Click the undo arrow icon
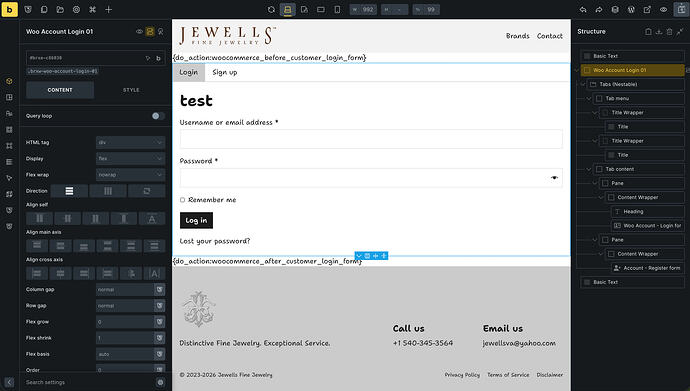690x391 pixels. pos(583,9)
